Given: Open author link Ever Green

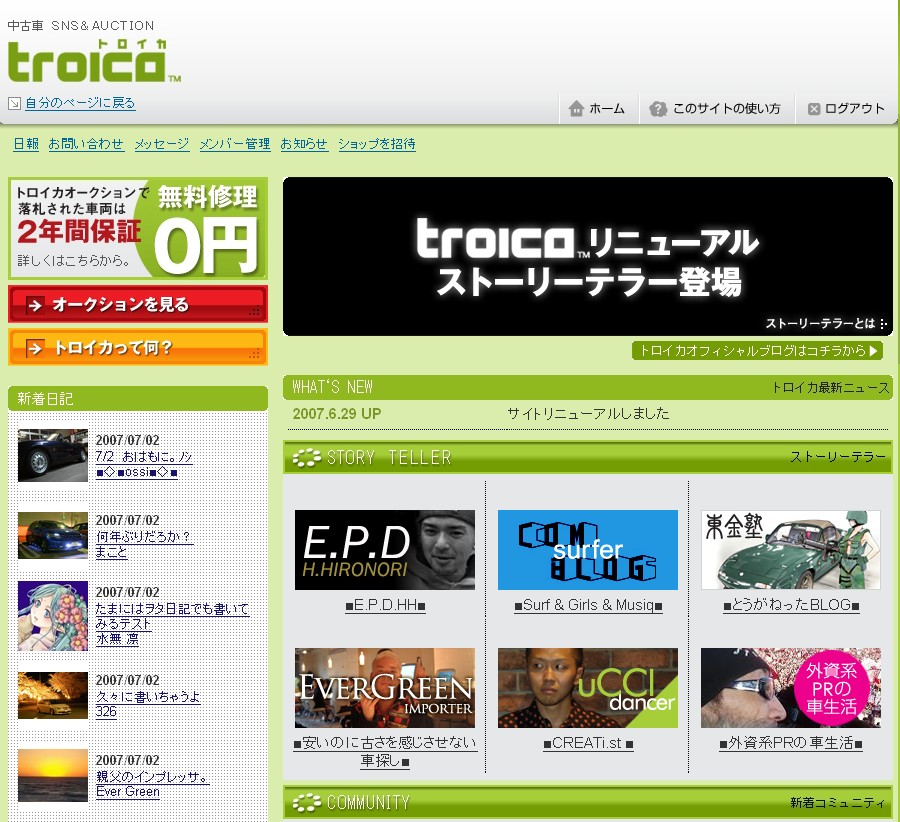Looking at the screenshot, I should 127,792.
